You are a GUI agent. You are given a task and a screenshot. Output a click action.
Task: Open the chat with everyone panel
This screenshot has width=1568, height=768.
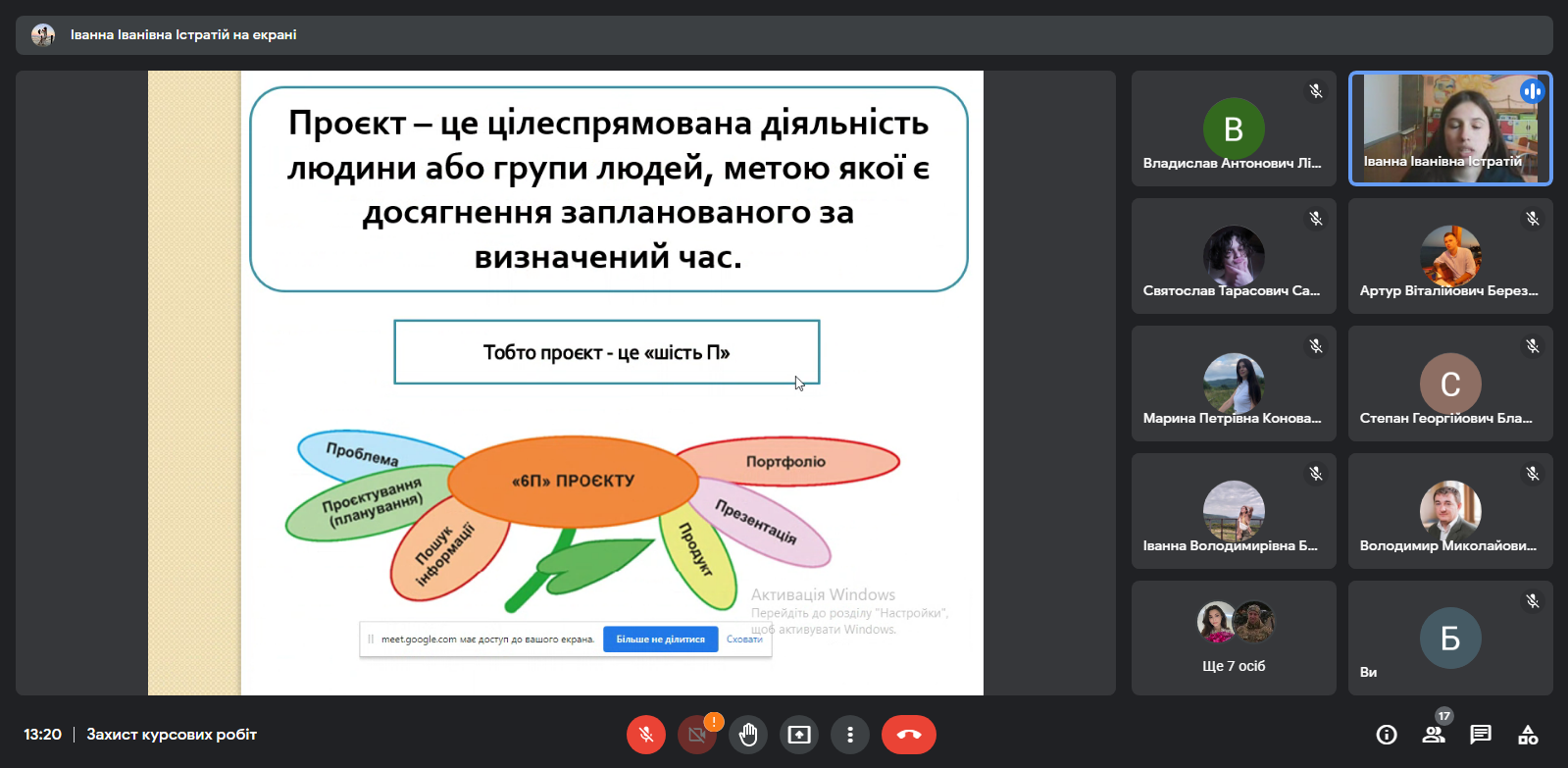1481,735
